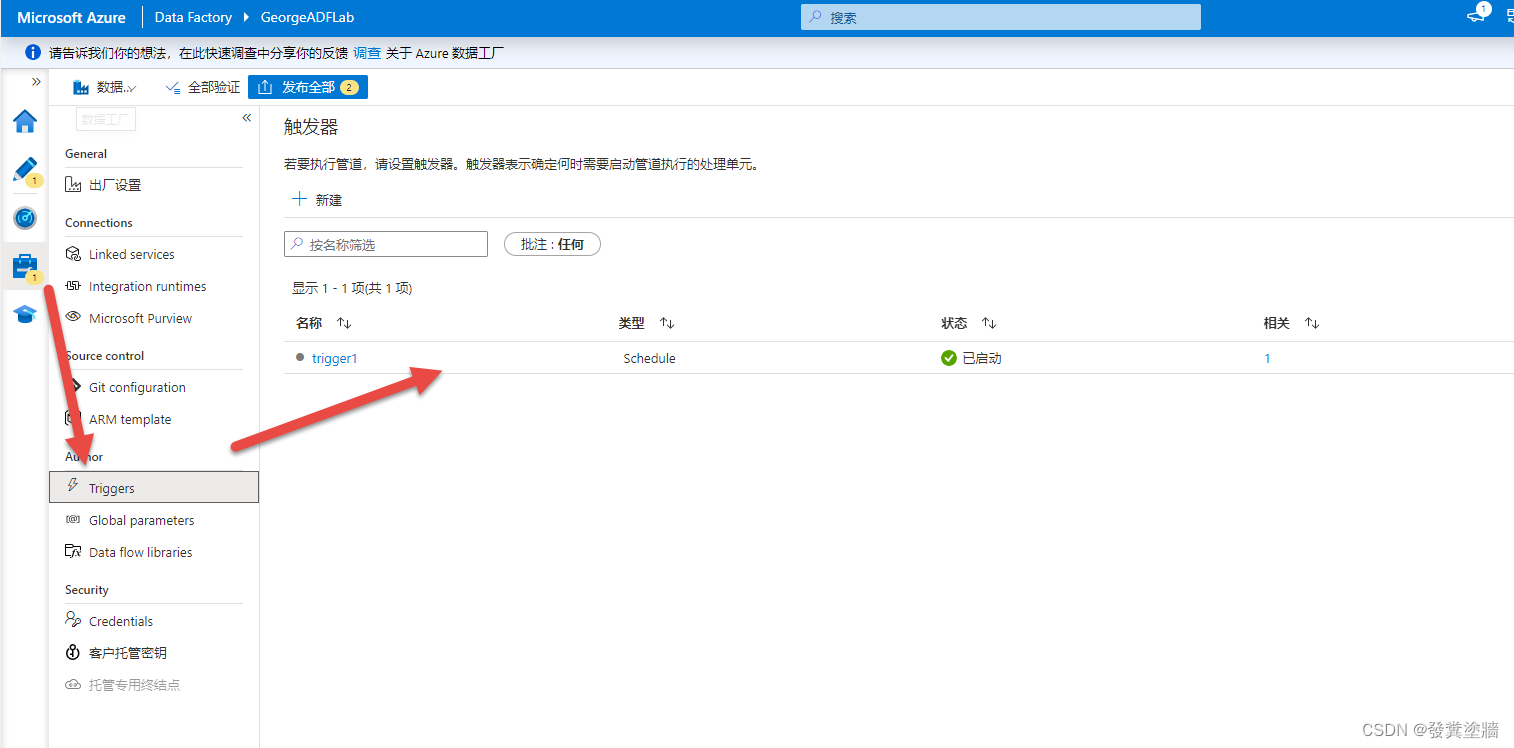Open the survey link (调查)

367,53
